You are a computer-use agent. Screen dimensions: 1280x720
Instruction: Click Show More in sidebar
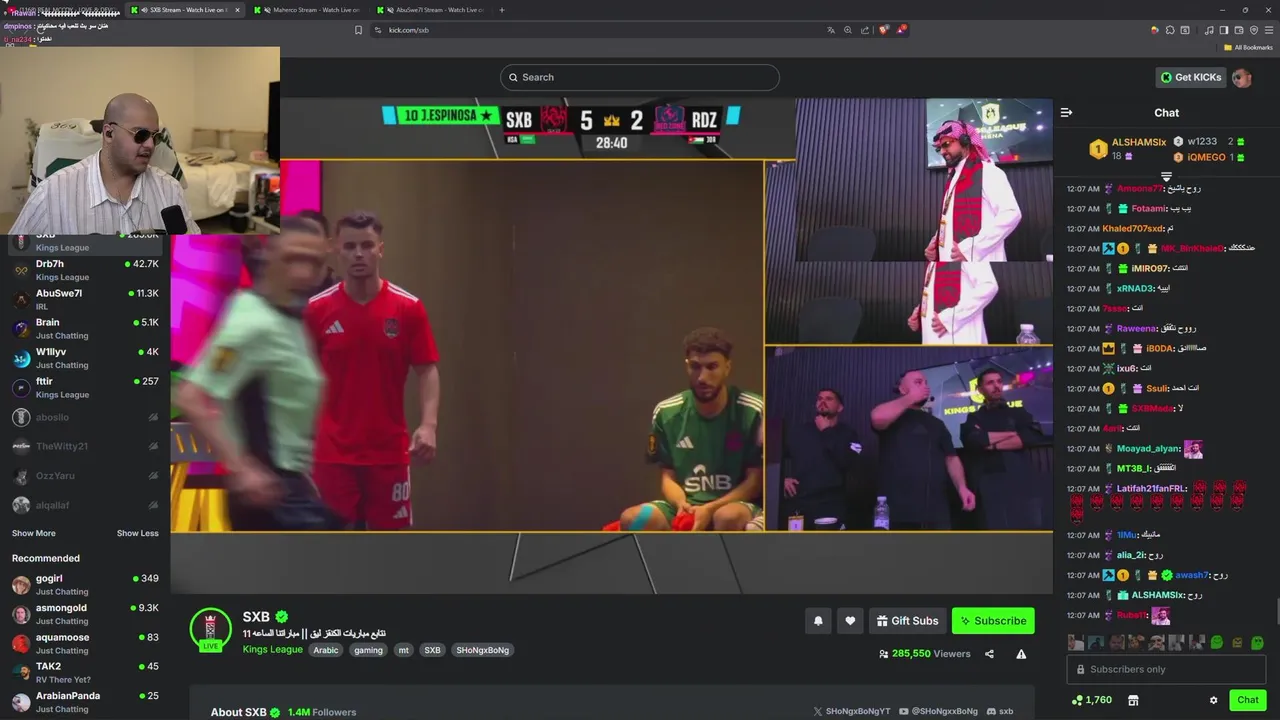(34, 533)
